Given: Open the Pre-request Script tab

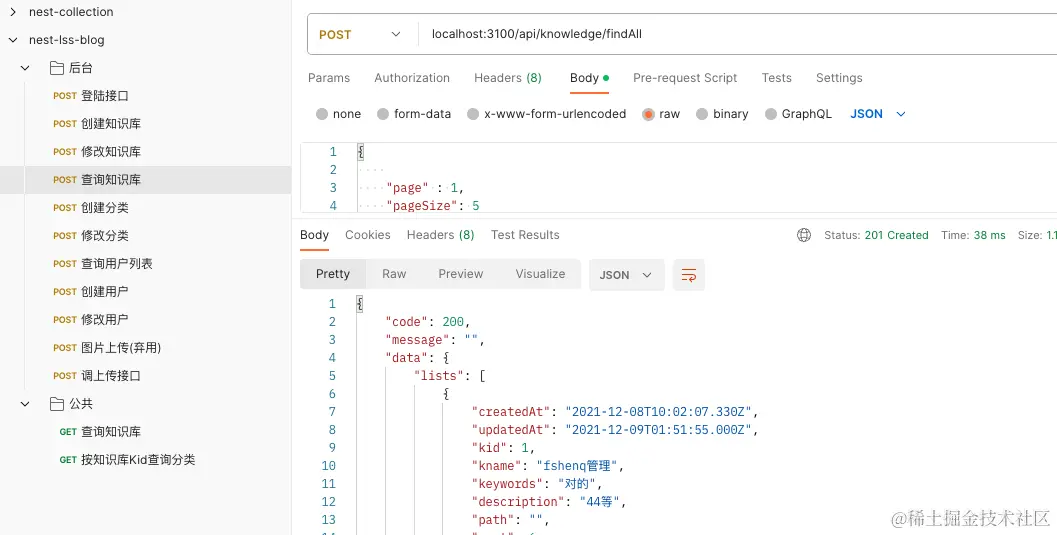Looking at the screenshot, I should click(x=685, y=77).
